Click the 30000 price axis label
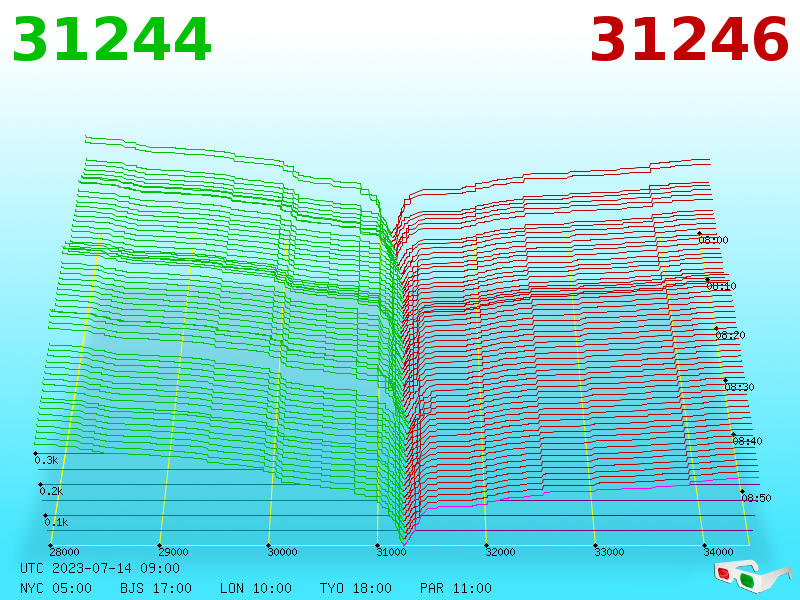 (283, 552)
